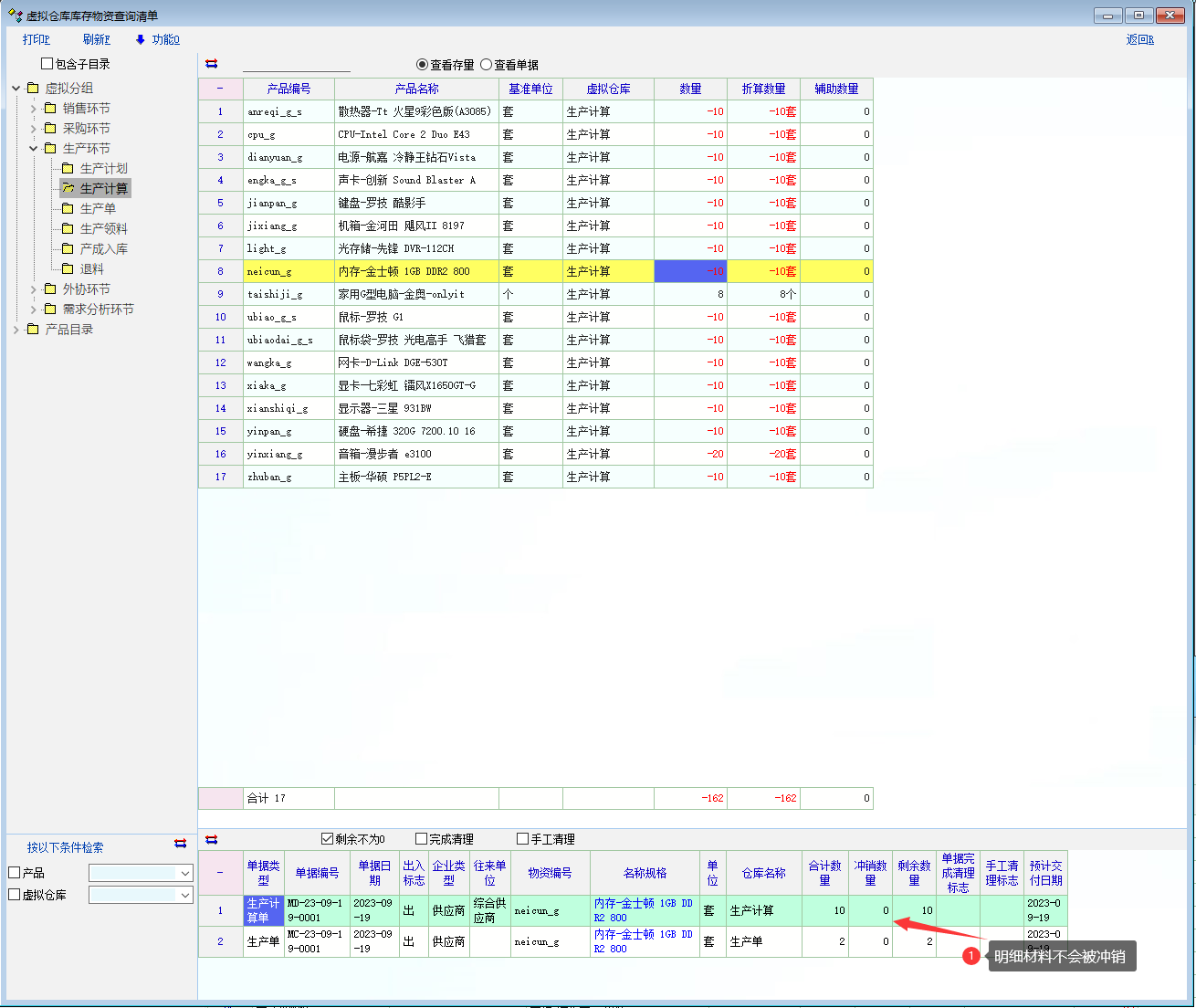Tick the 完成清理 checkbox
Screen dimensions: 1196x1008
coord(421,839)
